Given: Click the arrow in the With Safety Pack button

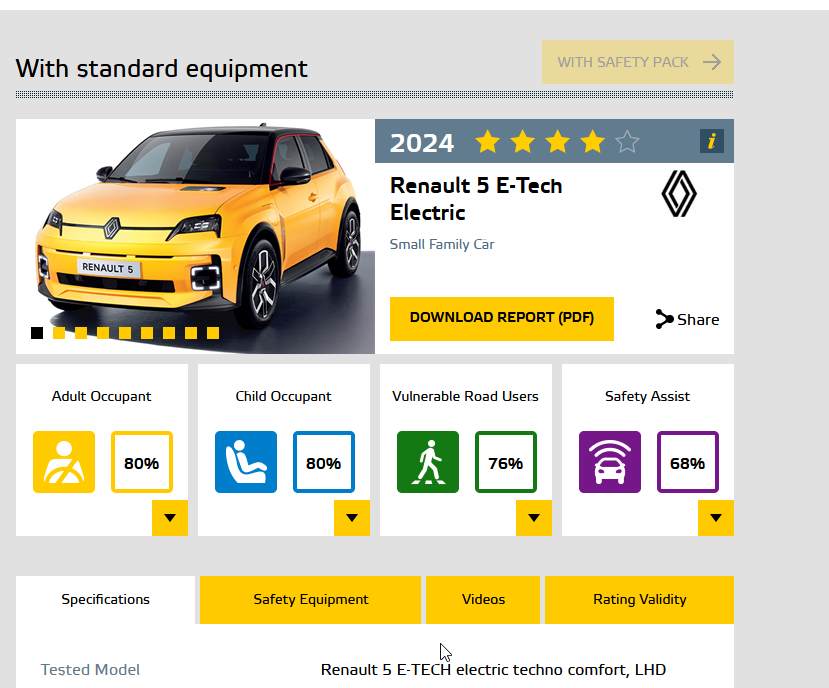Looking at the screenshot, I should (712, 62).
